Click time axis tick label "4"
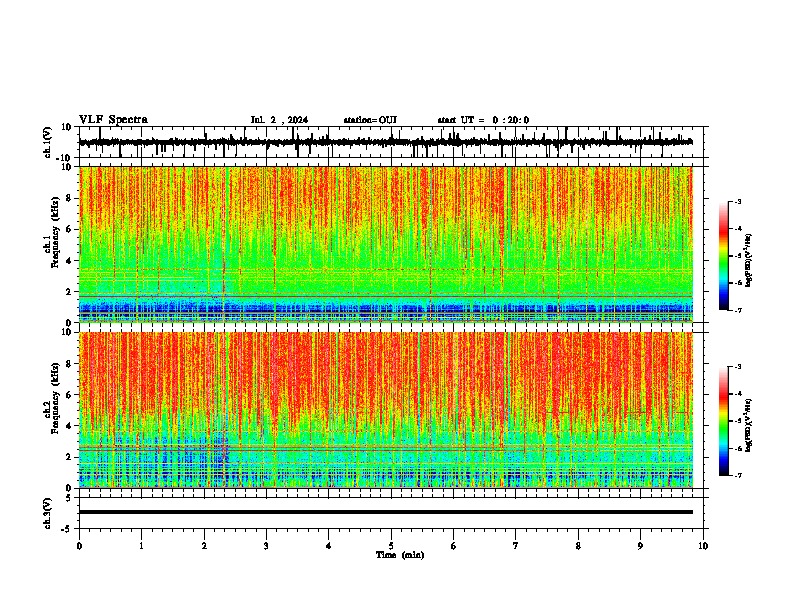The image size is (792, 612). click(328, 546)
